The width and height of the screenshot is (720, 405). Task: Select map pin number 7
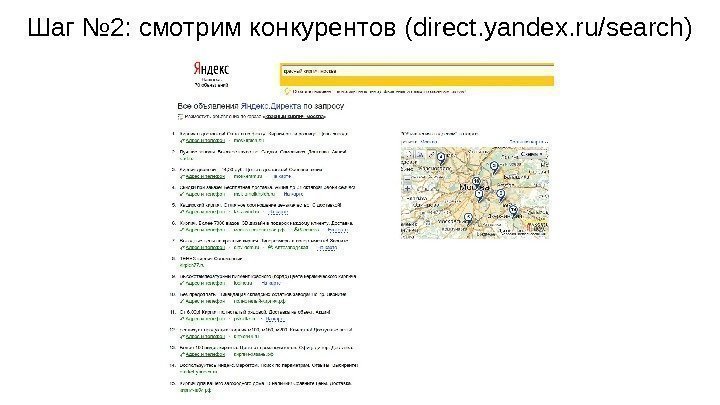pyautogui.click(x=479, y=196)
